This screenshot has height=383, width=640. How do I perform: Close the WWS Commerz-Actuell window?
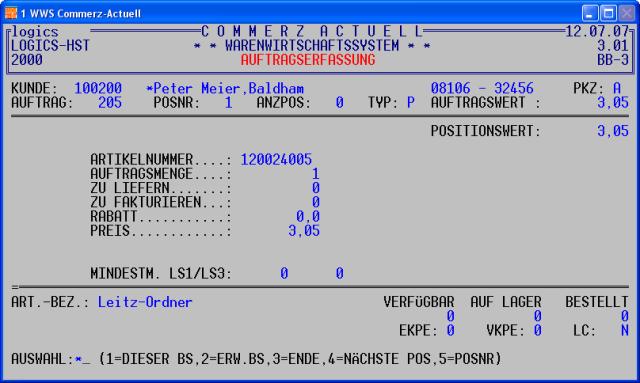(627, 13)
